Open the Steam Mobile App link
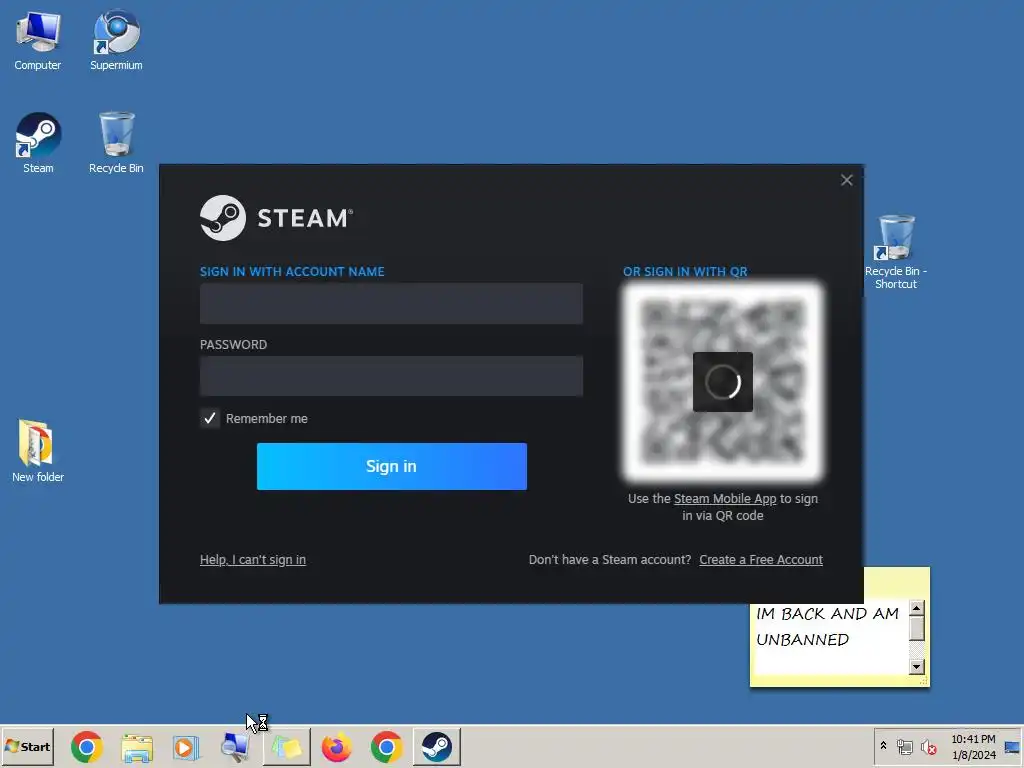This screenshot has height=768, width=1024. pos(725,498)
